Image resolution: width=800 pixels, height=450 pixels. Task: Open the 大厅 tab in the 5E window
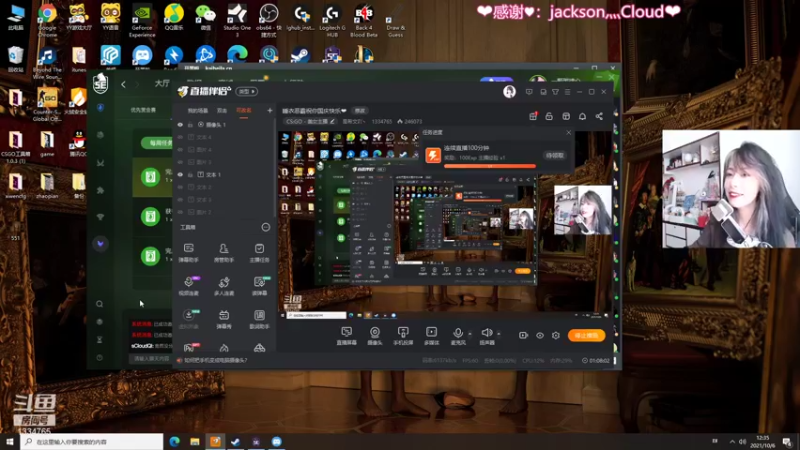click(162, 84)
